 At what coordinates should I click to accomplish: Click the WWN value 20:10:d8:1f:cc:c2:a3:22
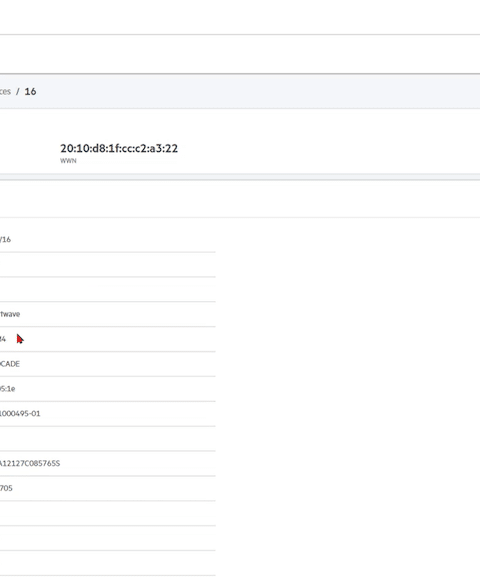point(119,148)
